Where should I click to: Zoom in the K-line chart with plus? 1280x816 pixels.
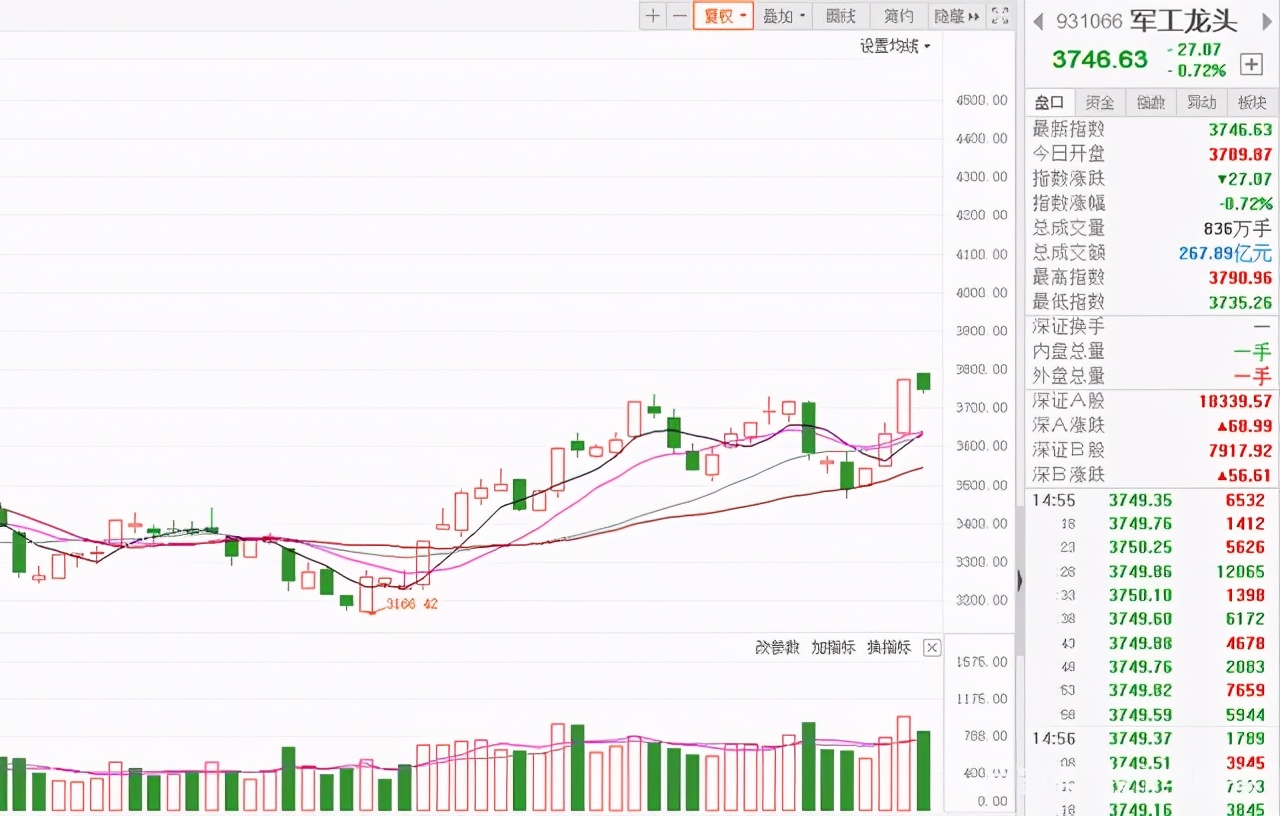pos(652,15)
